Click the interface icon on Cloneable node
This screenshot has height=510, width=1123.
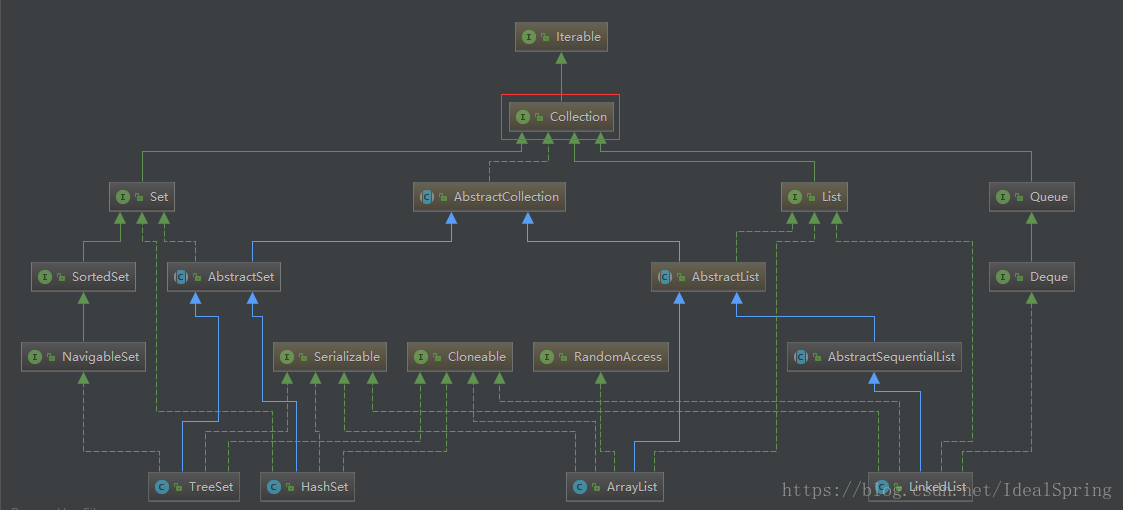[421, 357]
